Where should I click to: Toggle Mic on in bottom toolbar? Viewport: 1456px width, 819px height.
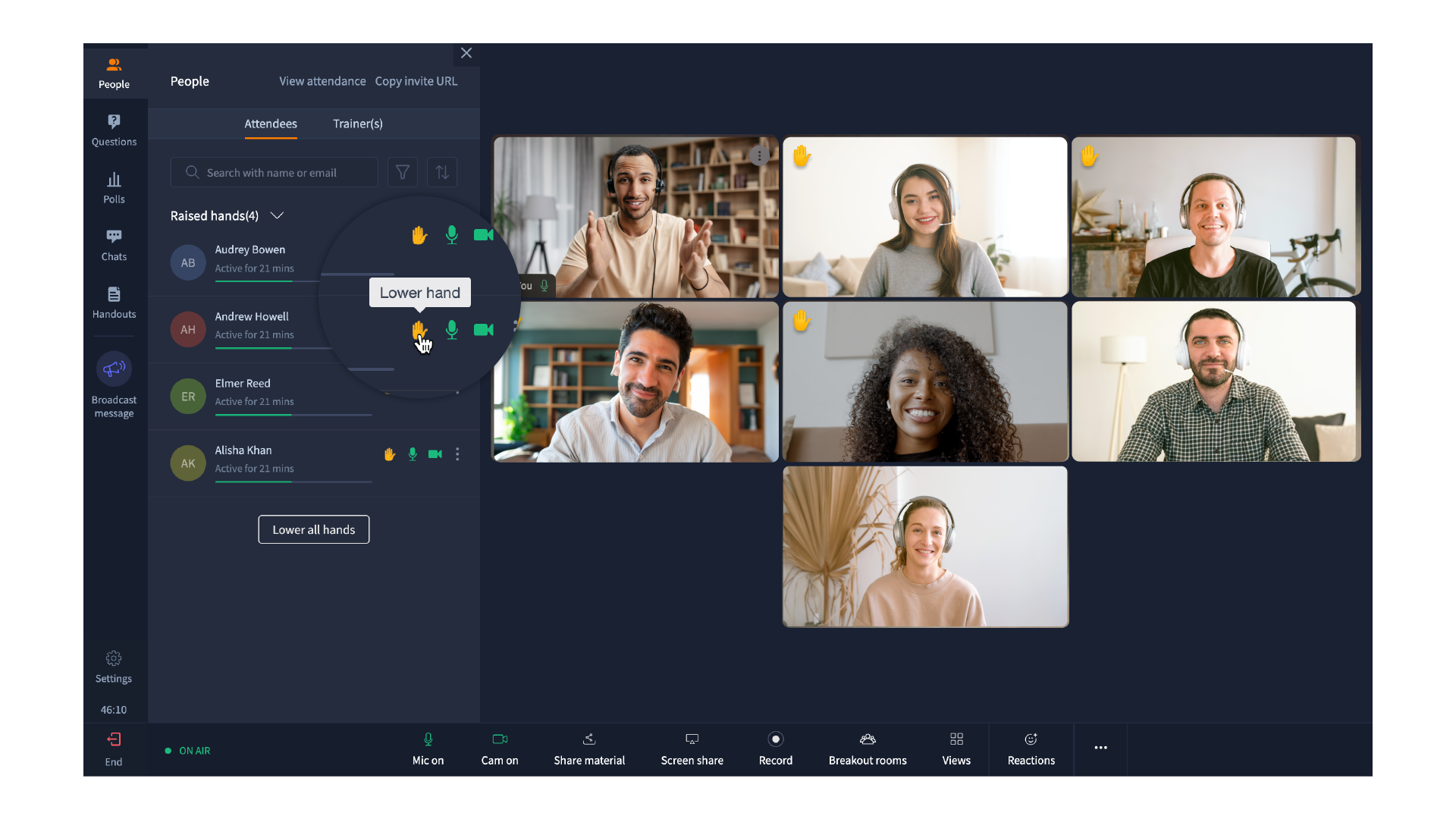coord(428,749)
